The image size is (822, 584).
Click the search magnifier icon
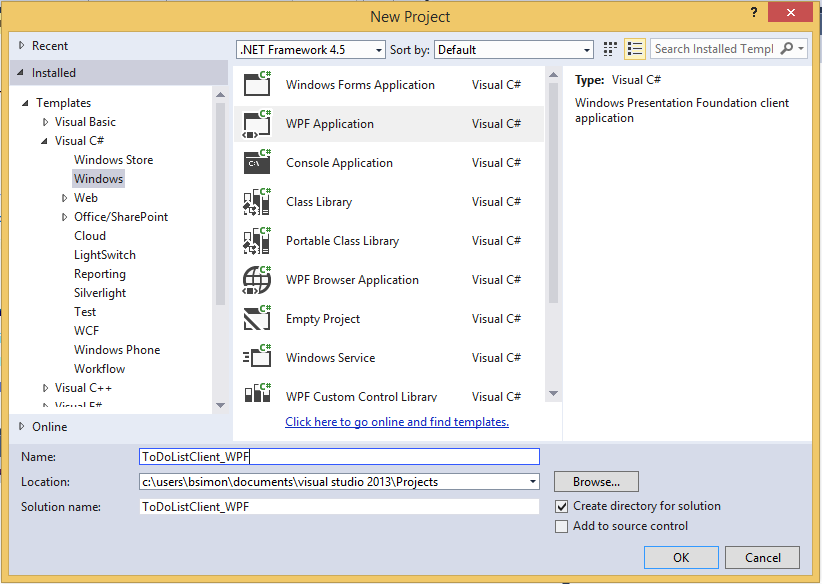point(787,48)
